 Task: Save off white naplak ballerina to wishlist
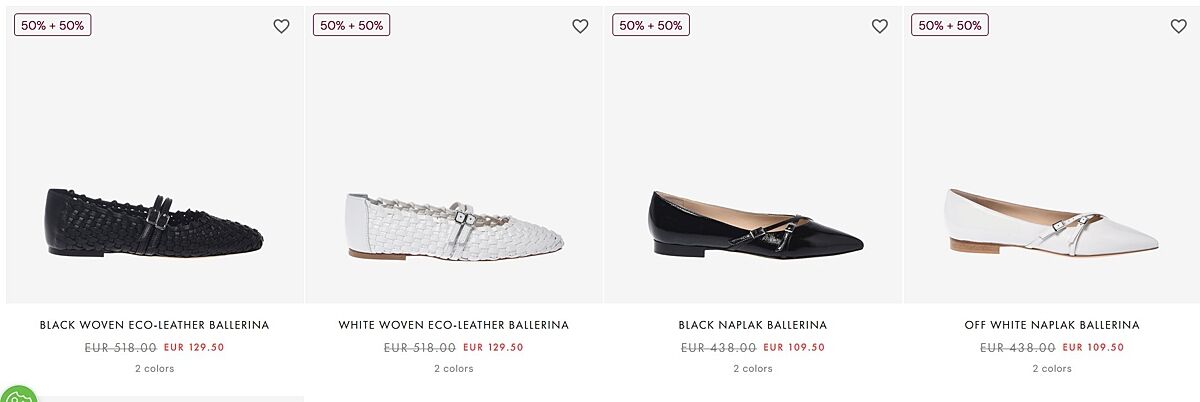(1178, 26)
